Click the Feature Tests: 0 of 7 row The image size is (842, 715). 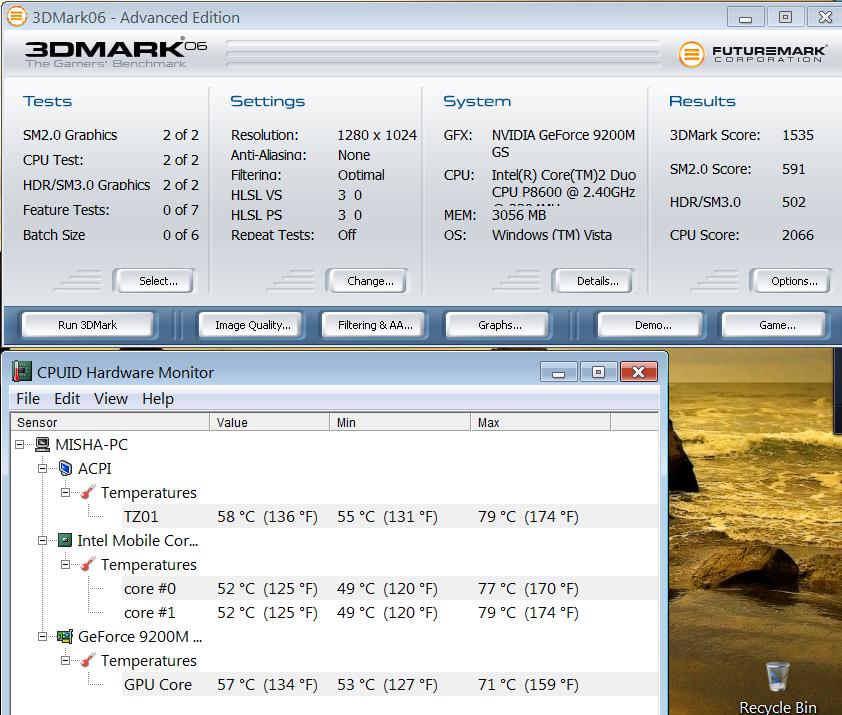tap(111, 210)
